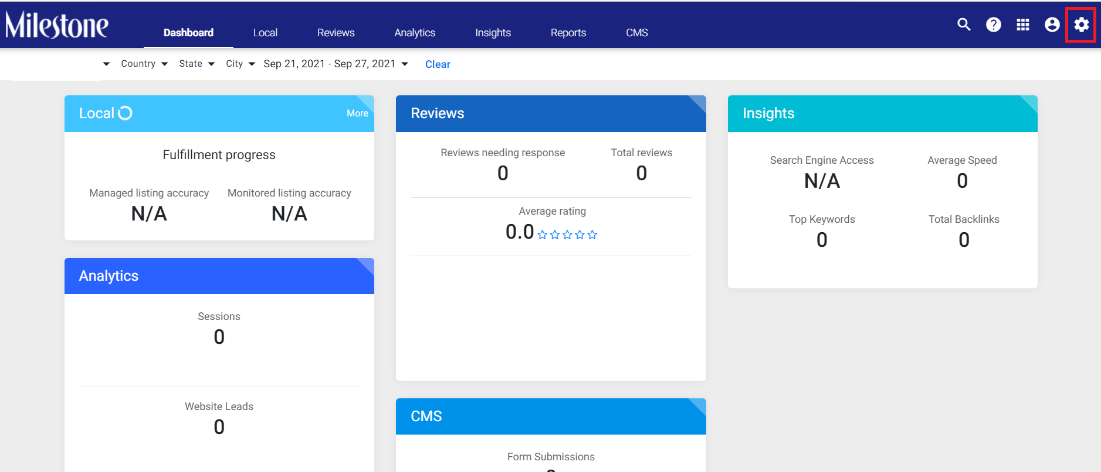
Task: Switch to the CMS navigation tab
Action: pos(637,32)
